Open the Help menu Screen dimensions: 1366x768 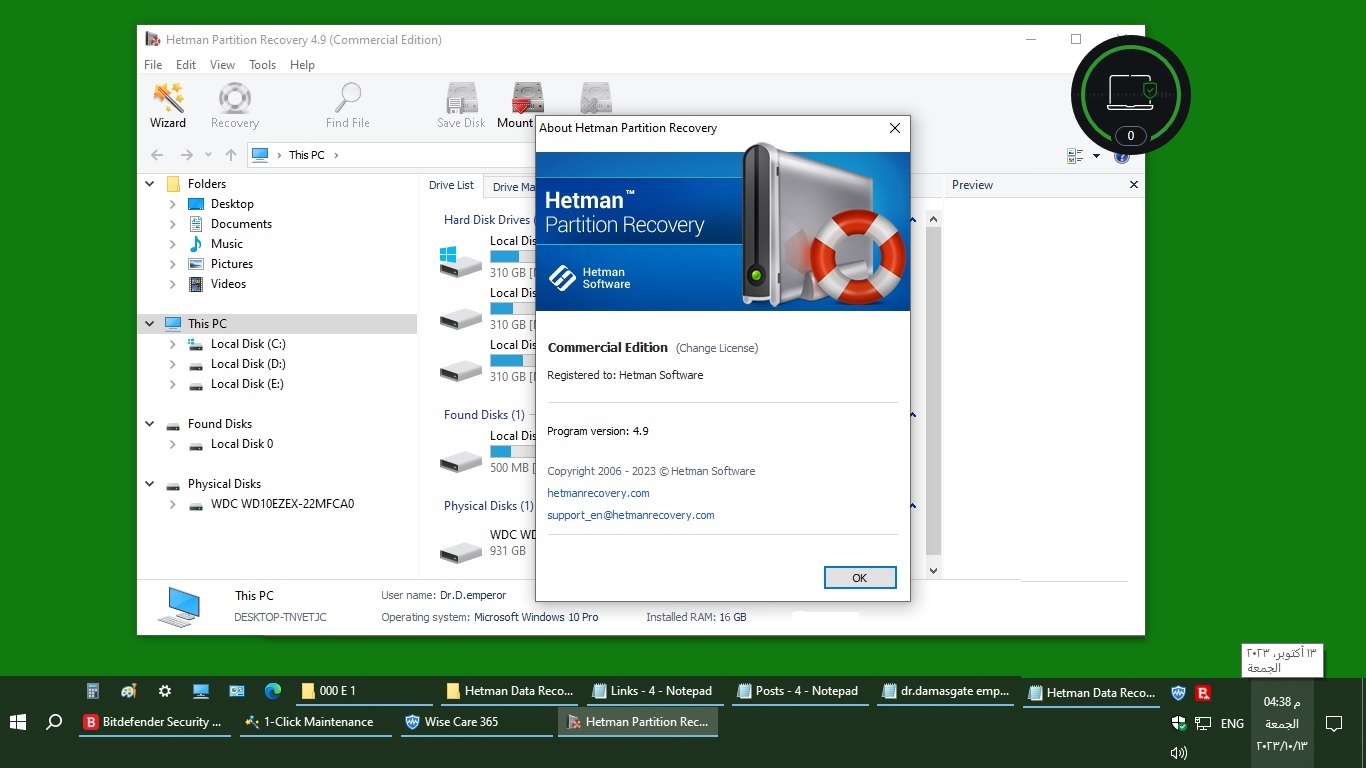tap(302, 65)
